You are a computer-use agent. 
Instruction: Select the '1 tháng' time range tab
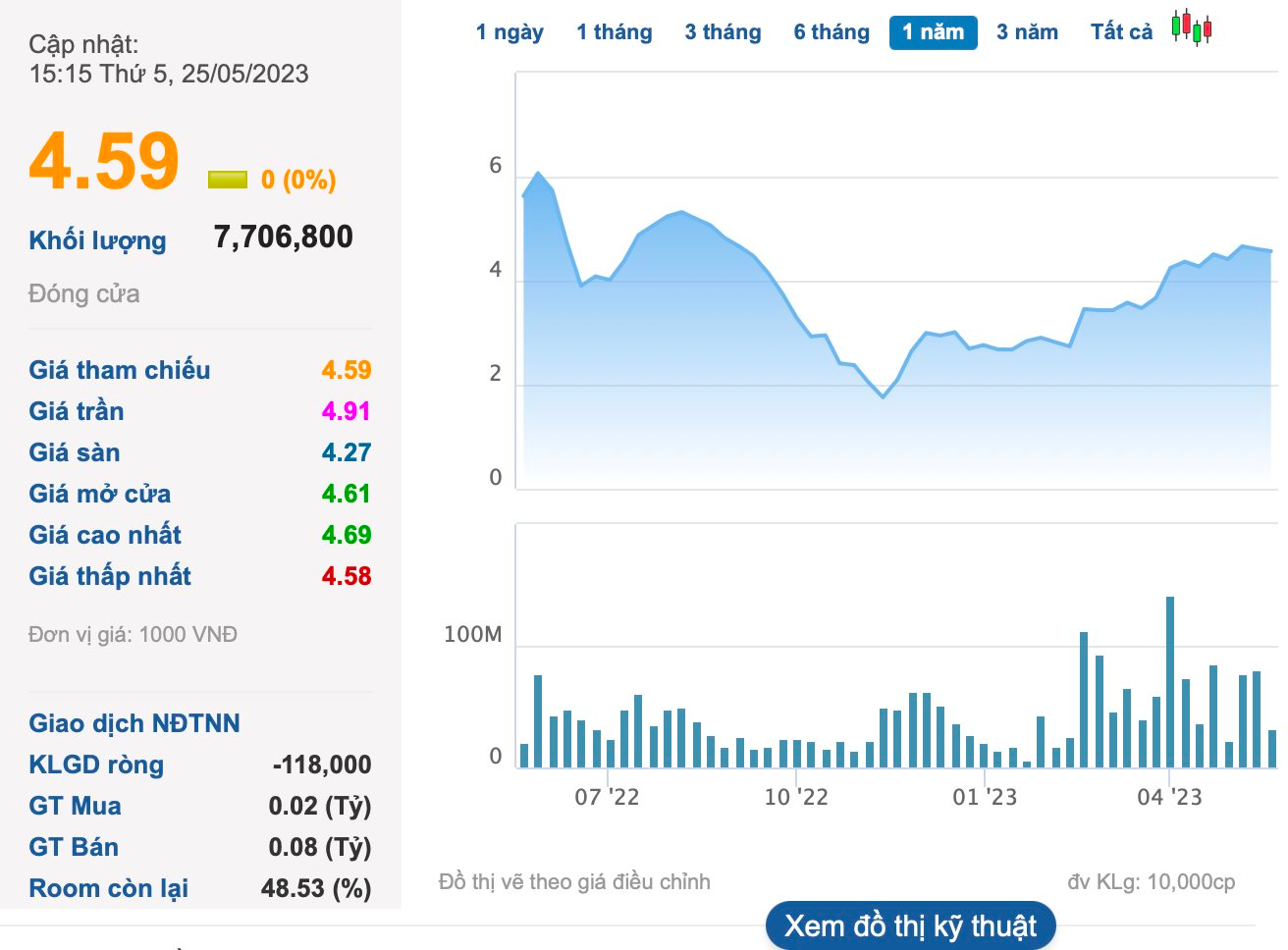(x=615, y=32)
